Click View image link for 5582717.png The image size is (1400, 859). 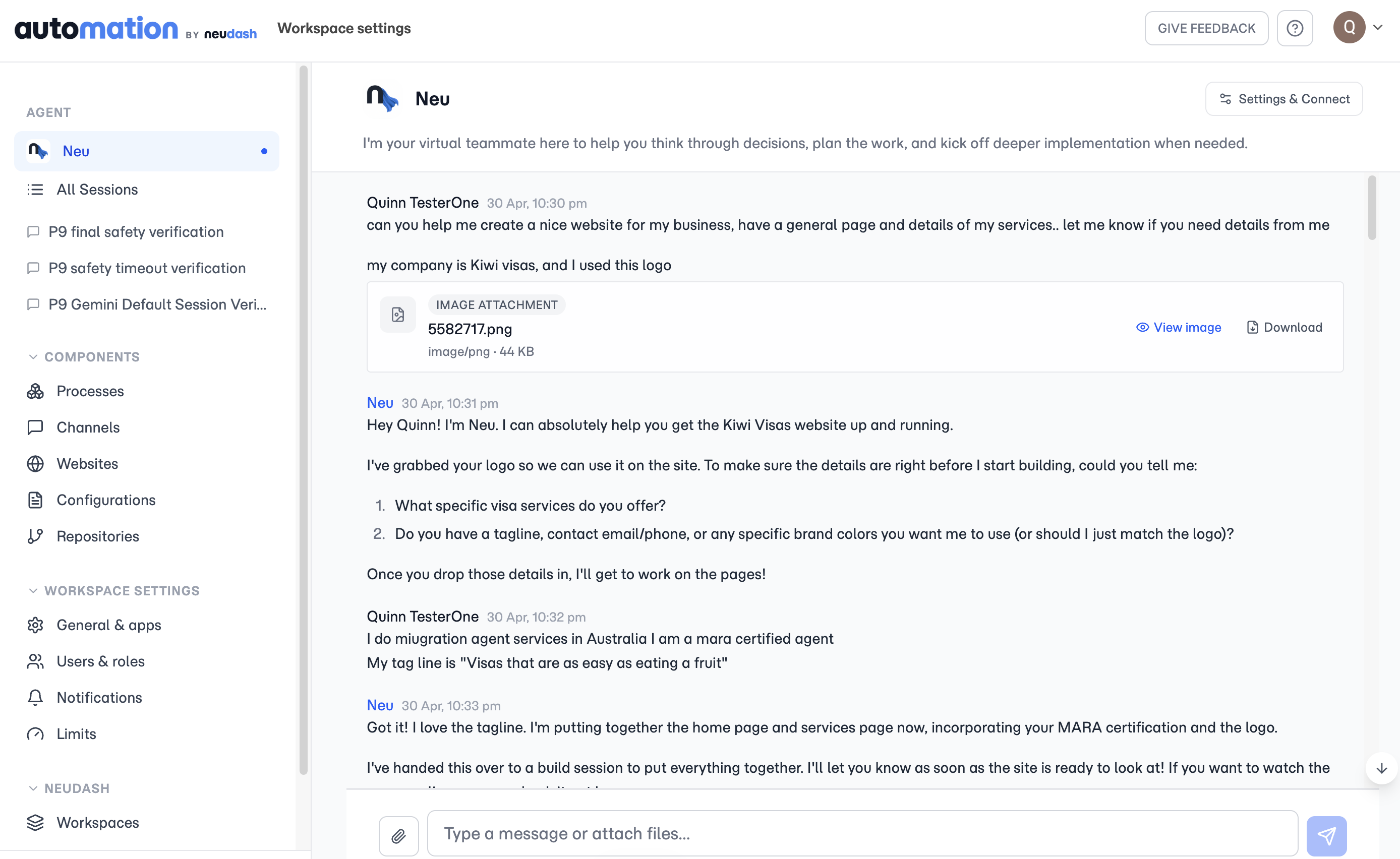tap(1179, 327)
